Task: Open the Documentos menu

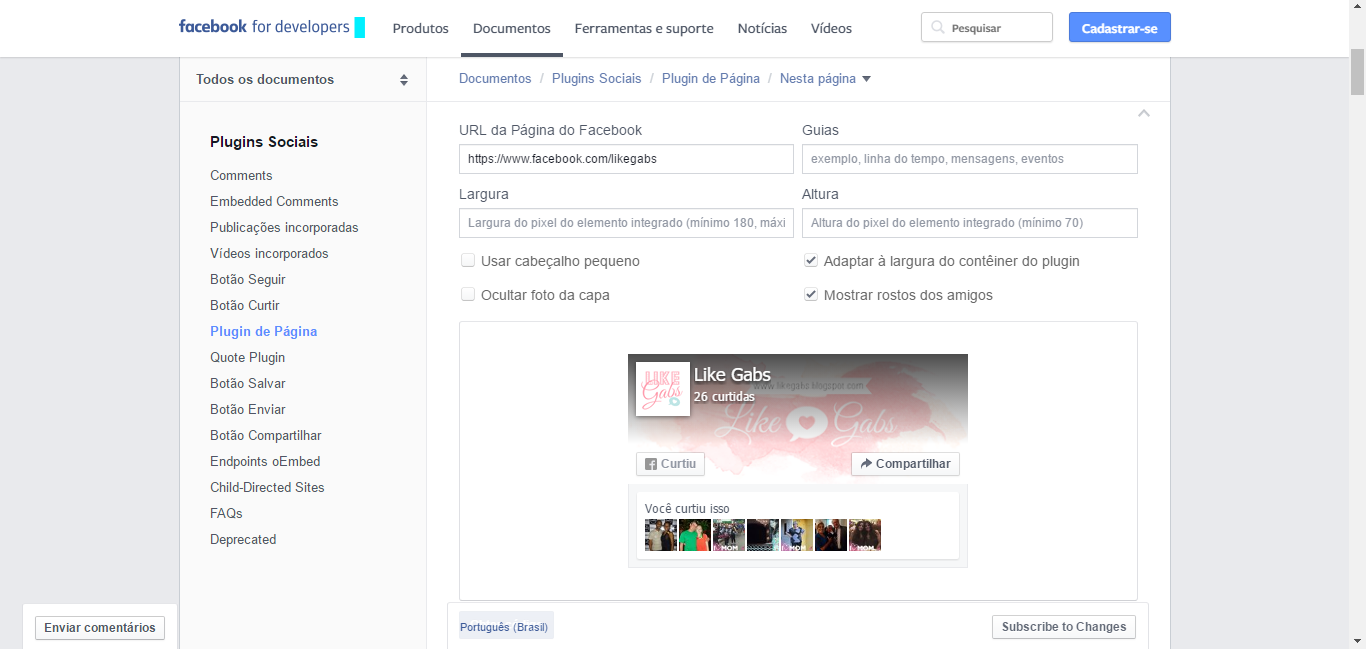Action: [512, 28]
